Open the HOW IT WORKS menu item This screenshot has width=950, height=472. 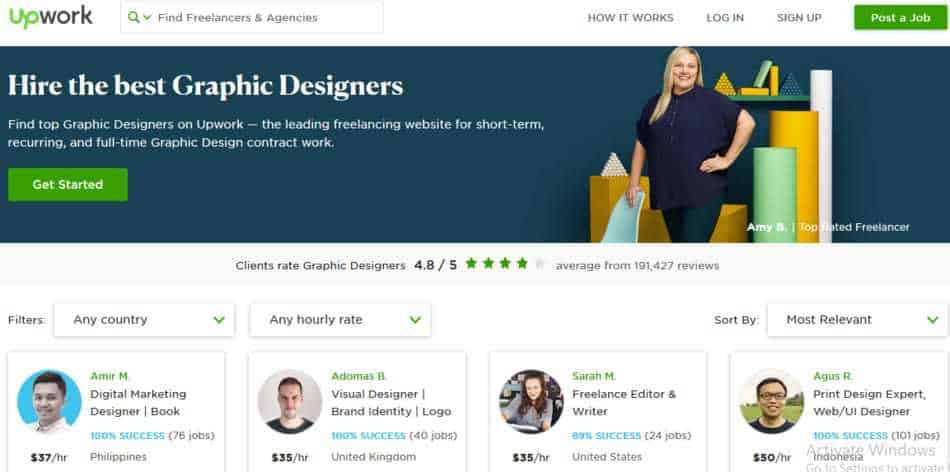tap(630, 18)
